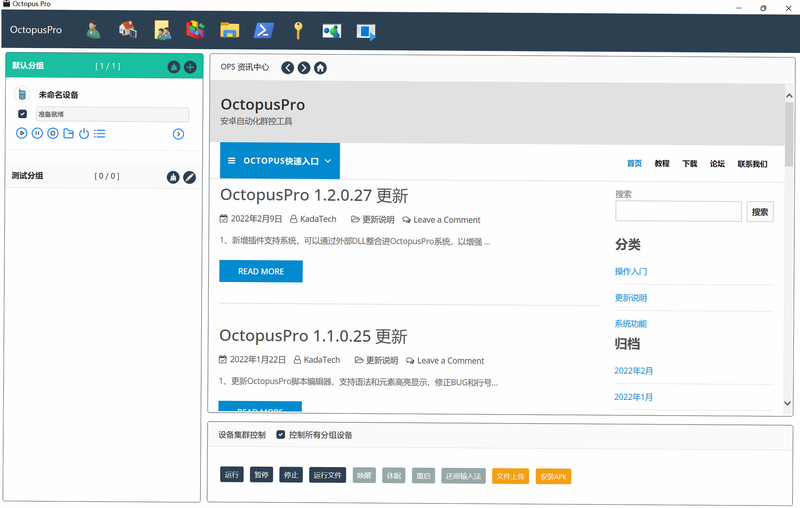Click the blue screen play toolbar icon
Image resolution: width=800 pixels, height=508 pixels.
coord(366,32)
